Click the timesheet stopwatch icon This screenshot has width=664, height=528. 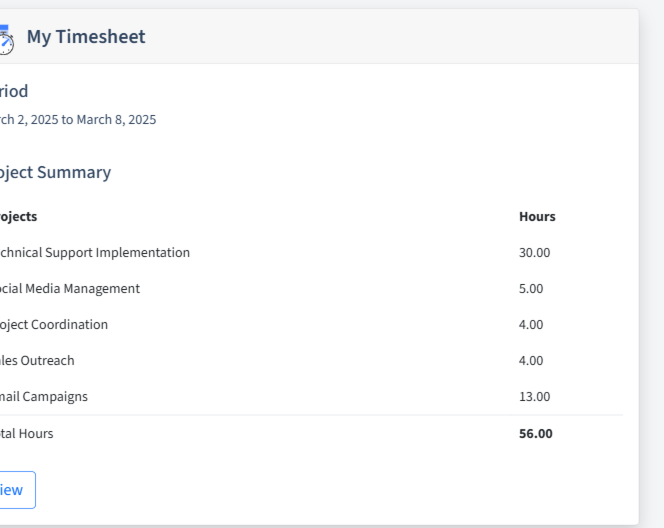pos(6,39)
